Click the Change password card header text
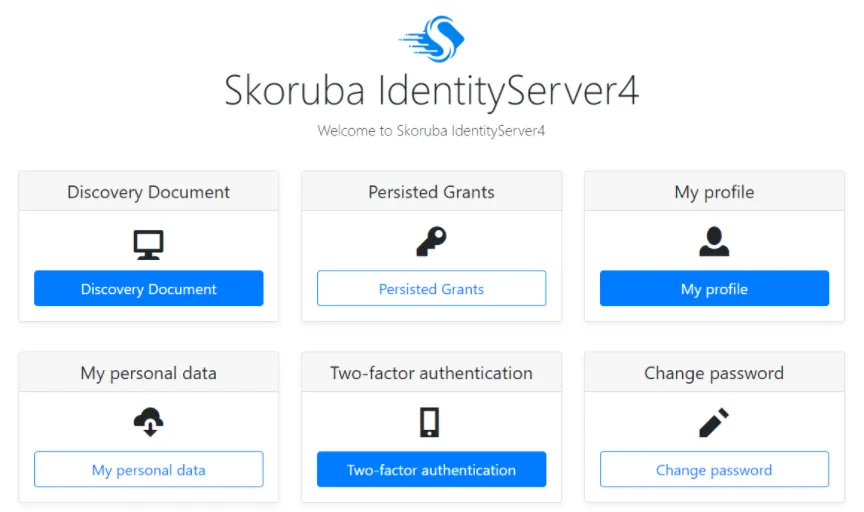This screenshot has height=512, width=864. [x=714, y=373]
